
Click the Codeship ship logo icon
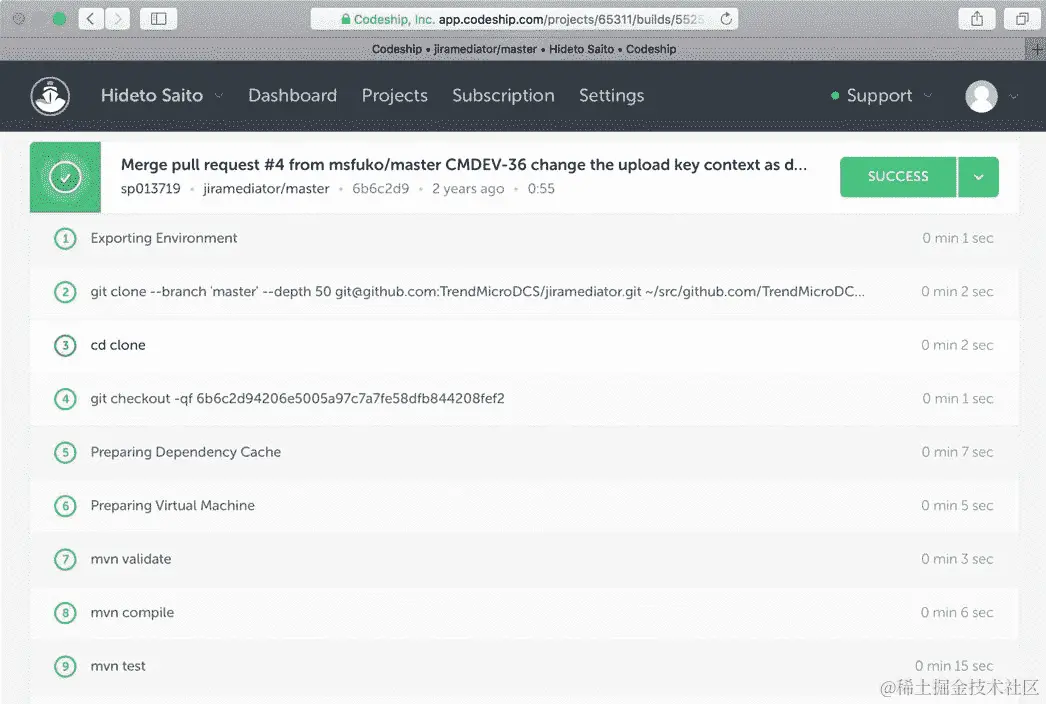[x=50, y=96]
